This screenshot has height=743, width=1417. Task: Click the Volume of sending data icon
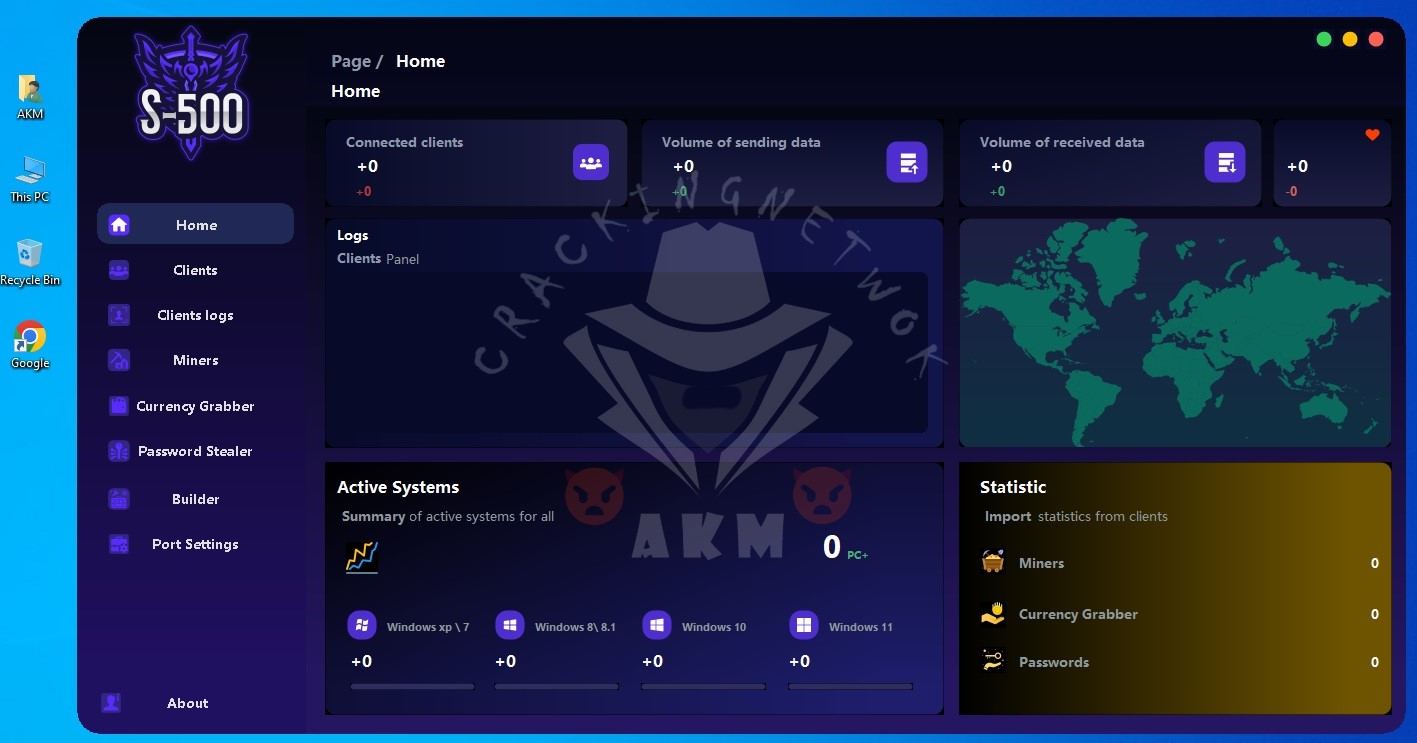coord(907,162)
